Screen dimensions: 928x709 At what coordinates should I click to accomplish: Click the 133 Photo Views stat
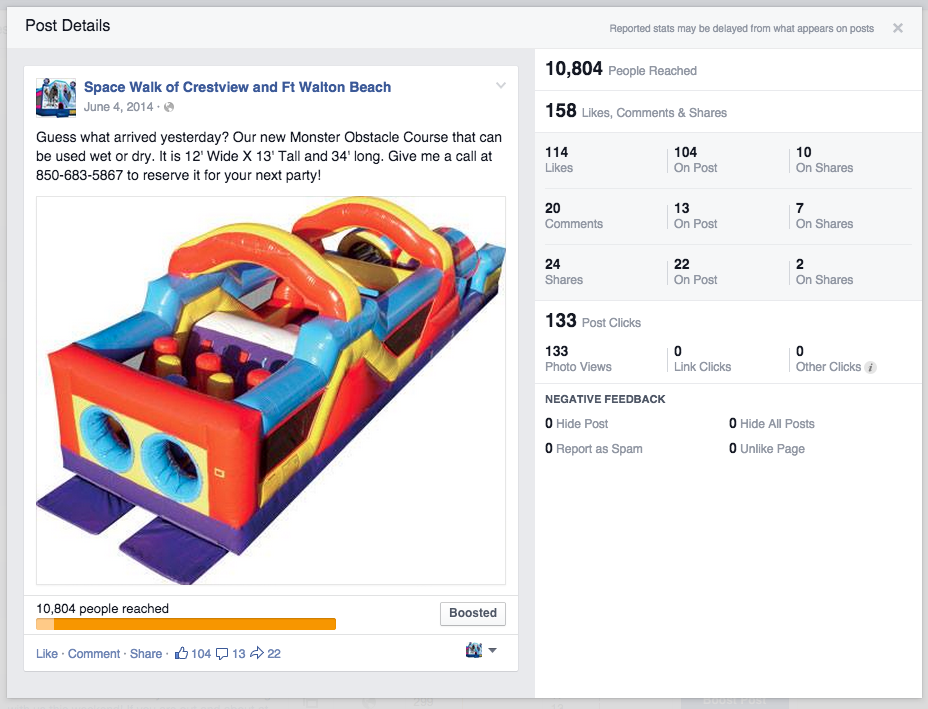coord(578,359)
